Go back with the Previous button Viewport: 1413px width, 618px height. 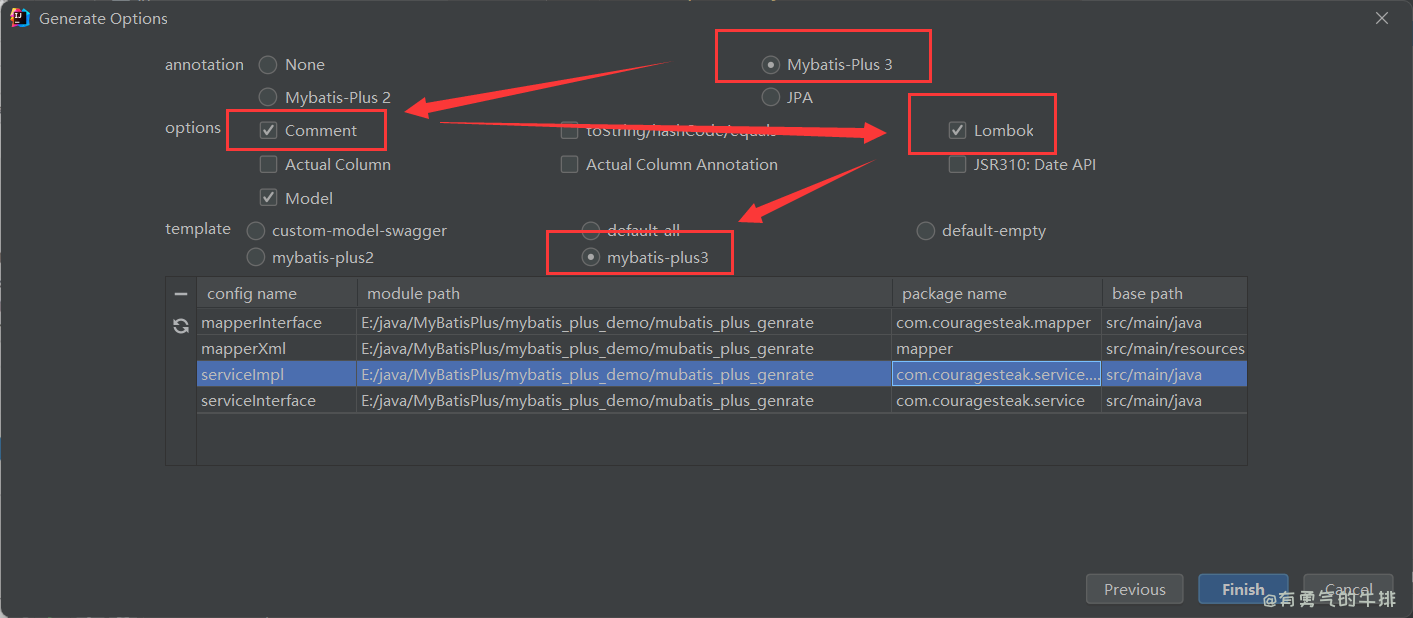(x=1134, y=589)
